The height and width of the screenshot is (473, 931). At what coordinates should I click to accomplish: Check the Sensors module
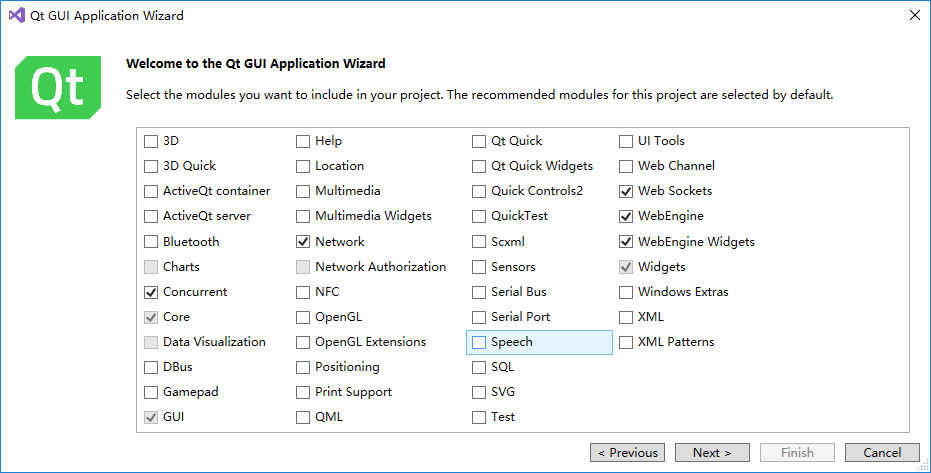[x=479, y=267]
